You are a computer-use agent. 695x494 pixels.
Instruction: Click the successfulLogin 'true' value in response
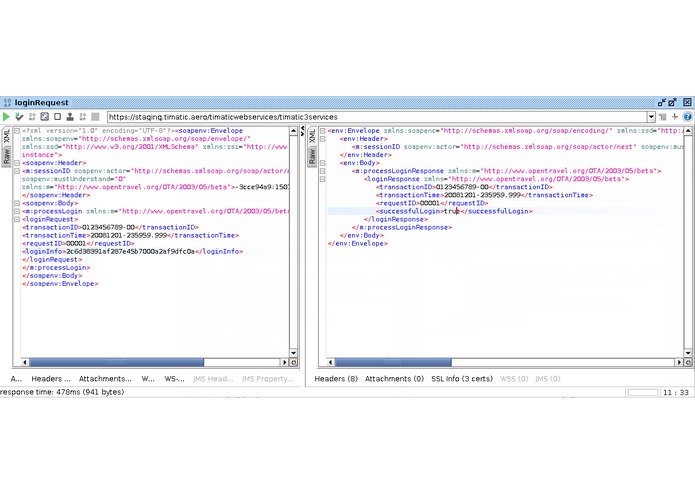452,211
